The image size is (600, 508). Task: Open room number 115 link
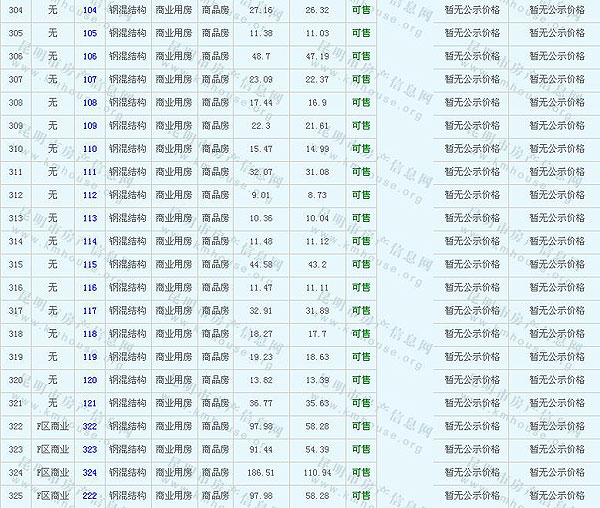click(x=90, y=265)
